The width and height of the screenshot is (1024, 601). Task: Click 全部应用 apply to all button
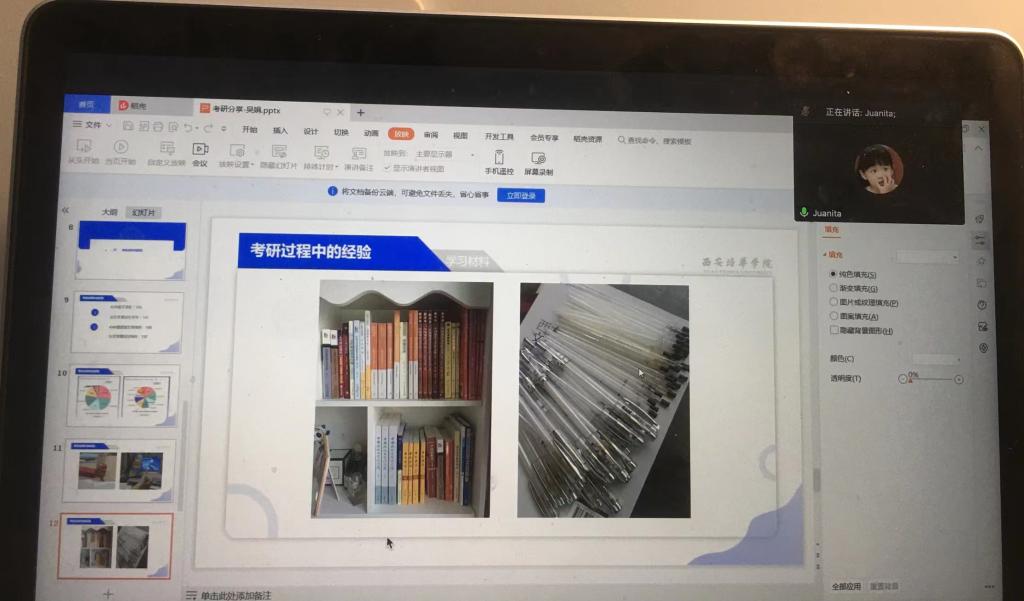pyautogui.click(x=846, y=586)
